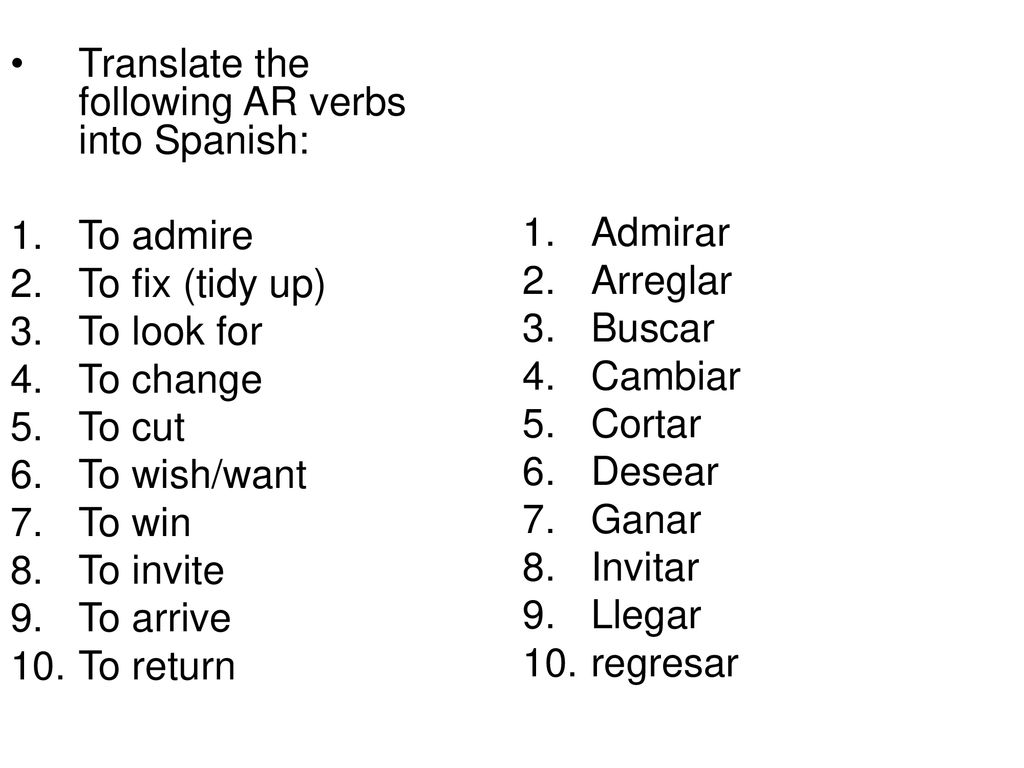
Task: Click the 'To win' entry
Action: [135, 522]
